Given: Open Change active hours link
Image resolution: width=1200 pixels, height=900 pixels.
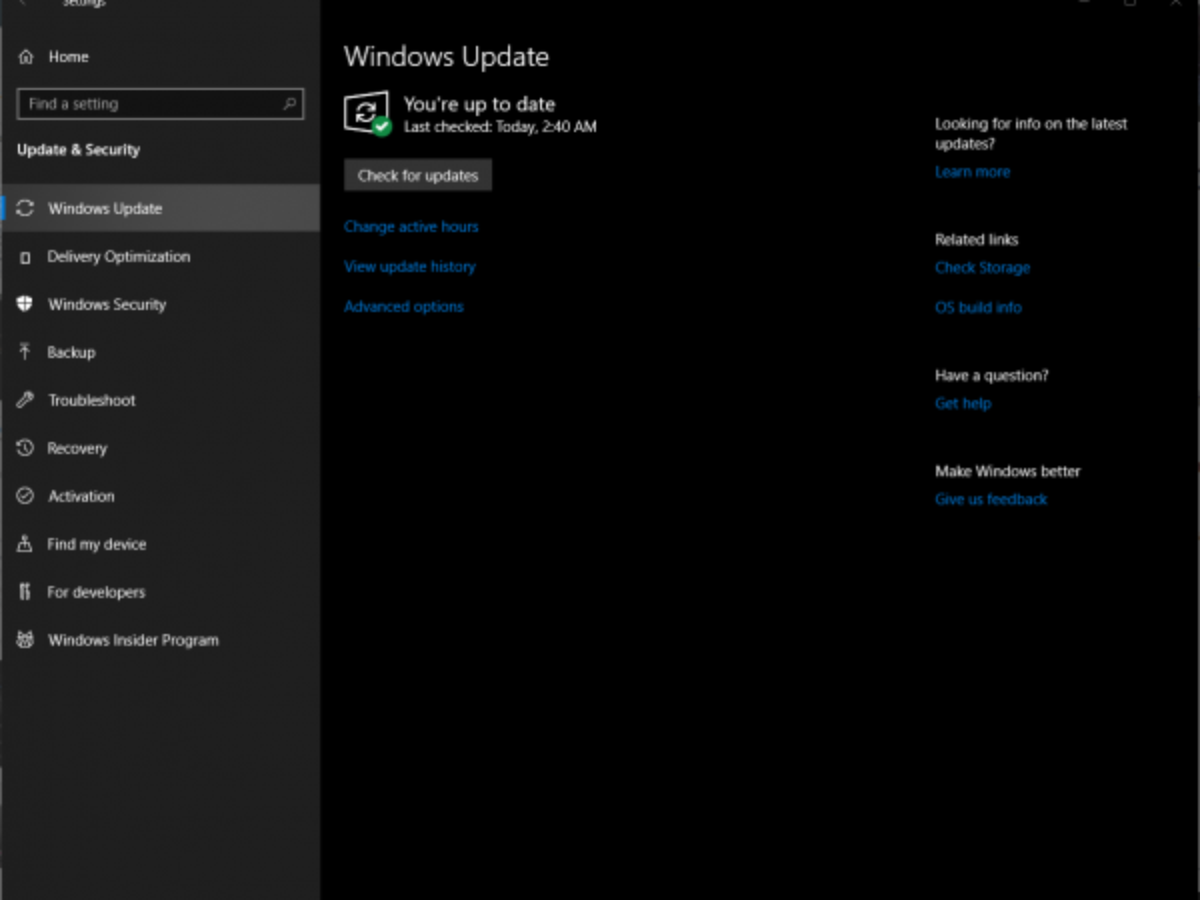Looking at the screenshot, I should tap(411, 227).
